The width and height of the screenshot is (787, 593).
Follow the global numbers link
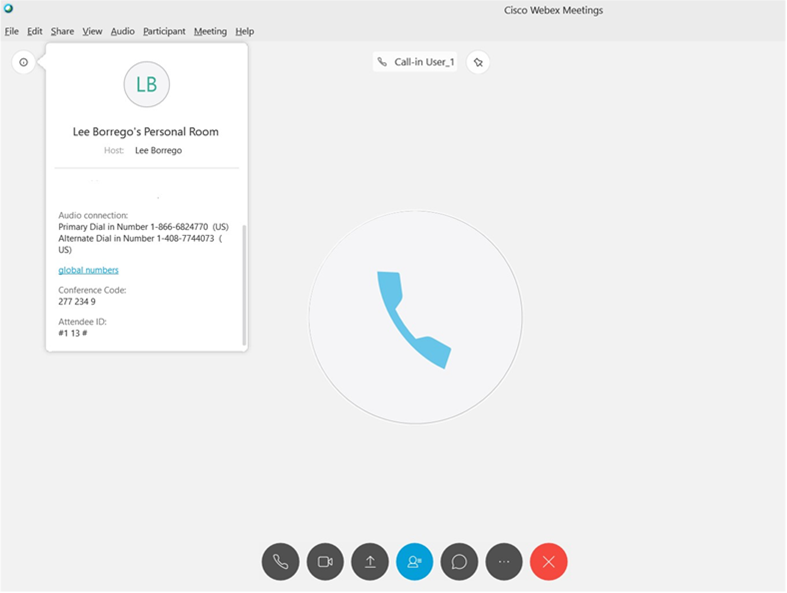point(88,270)
